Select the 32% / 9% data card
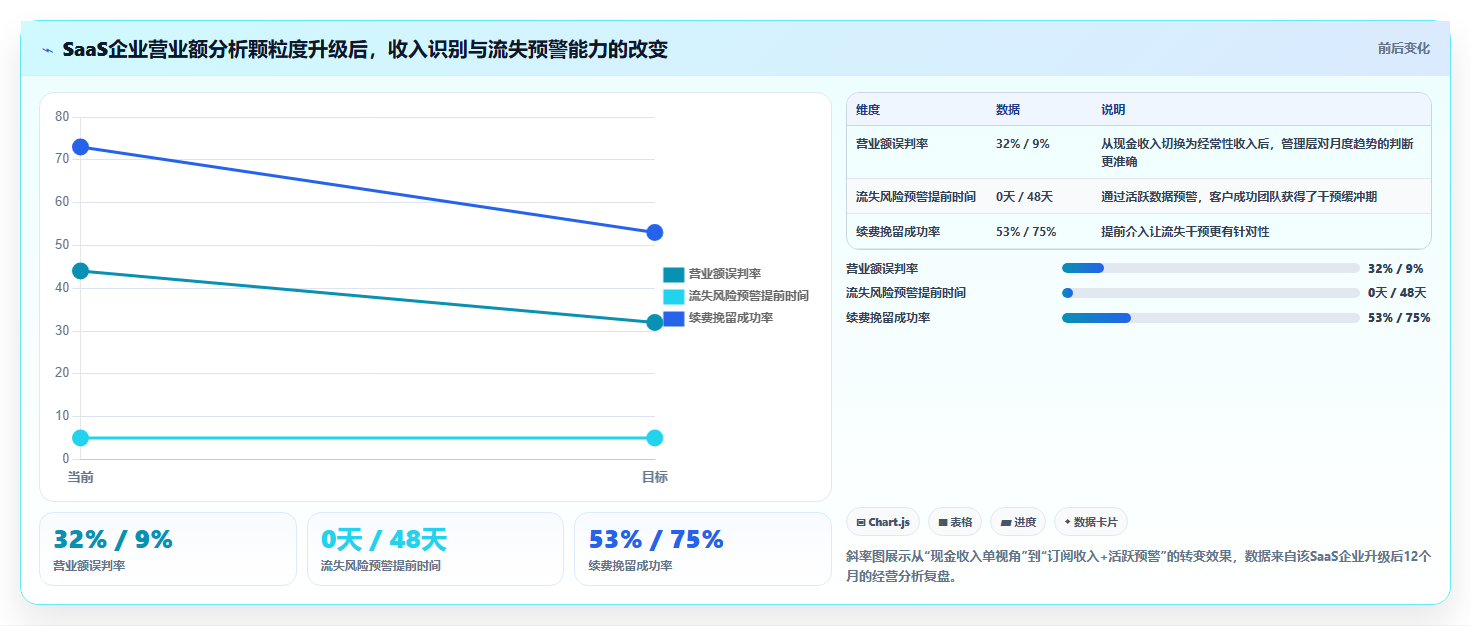The width and height of the screenshot is (1471, 626). (168, 549)
